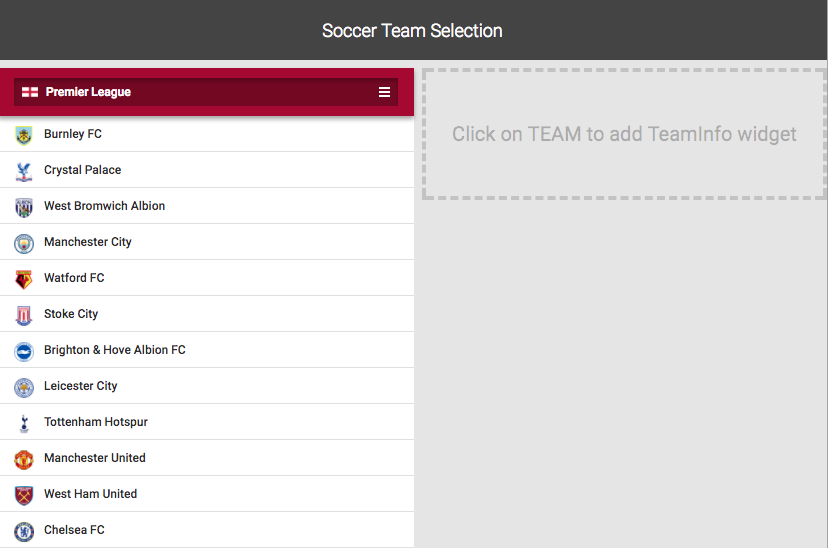The image size is (828, 548).
Task: Click the Burnley FC crest icon
Action: [24, 135]
